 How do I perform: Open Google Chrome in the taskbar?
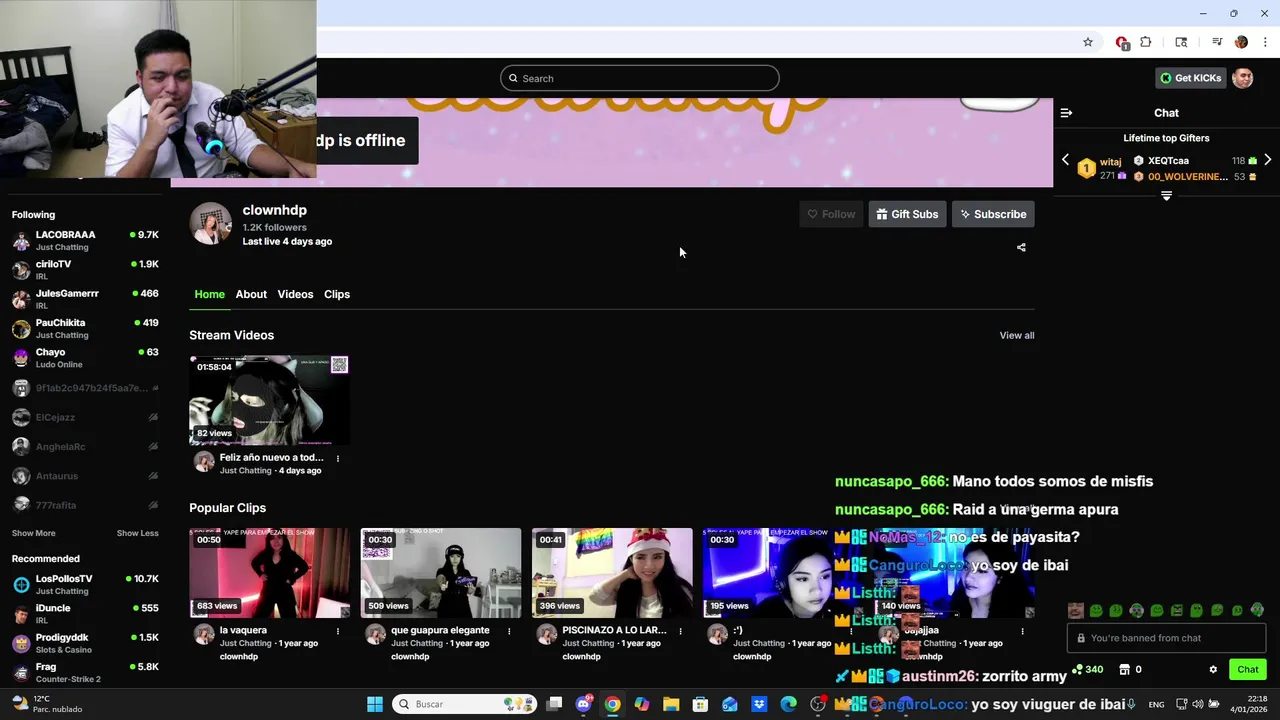coord(612,704)
